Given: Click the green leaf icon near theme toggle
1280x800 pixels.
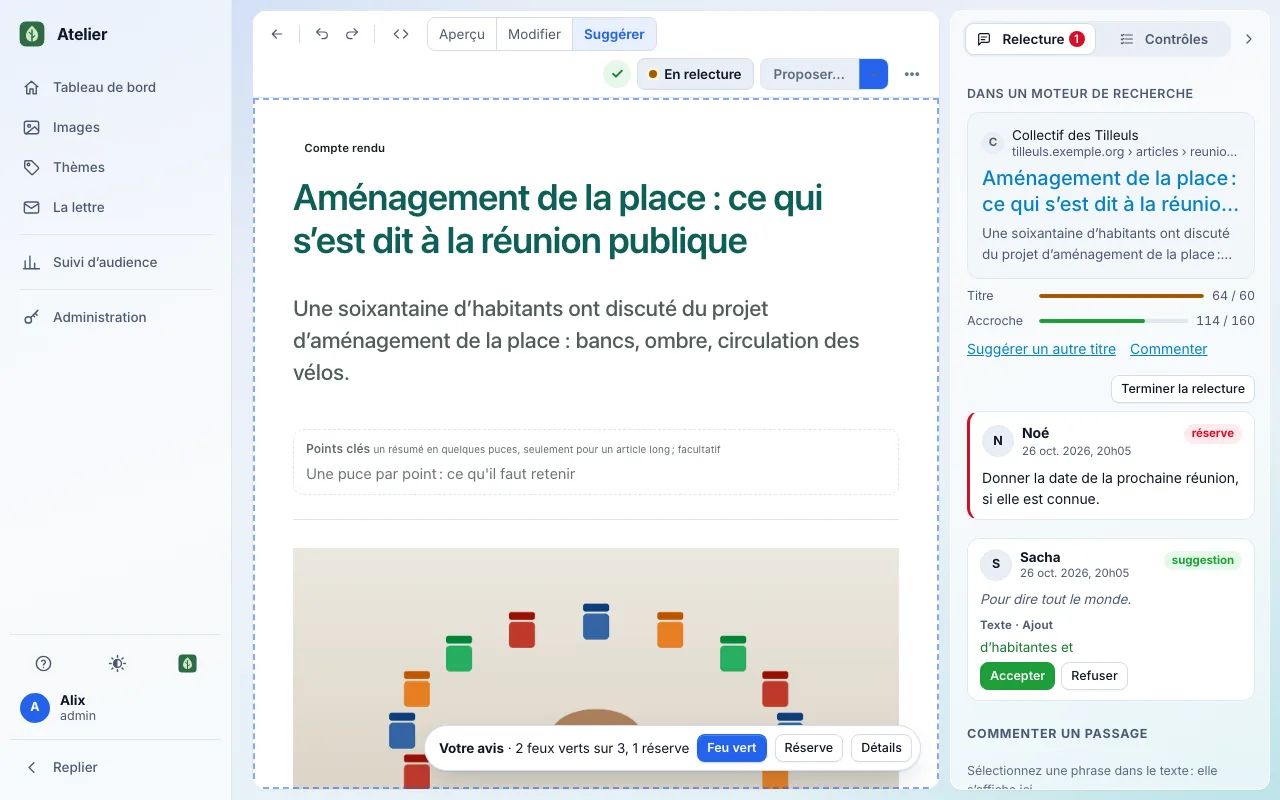Looking at the screenshot, I should [187, 663].
